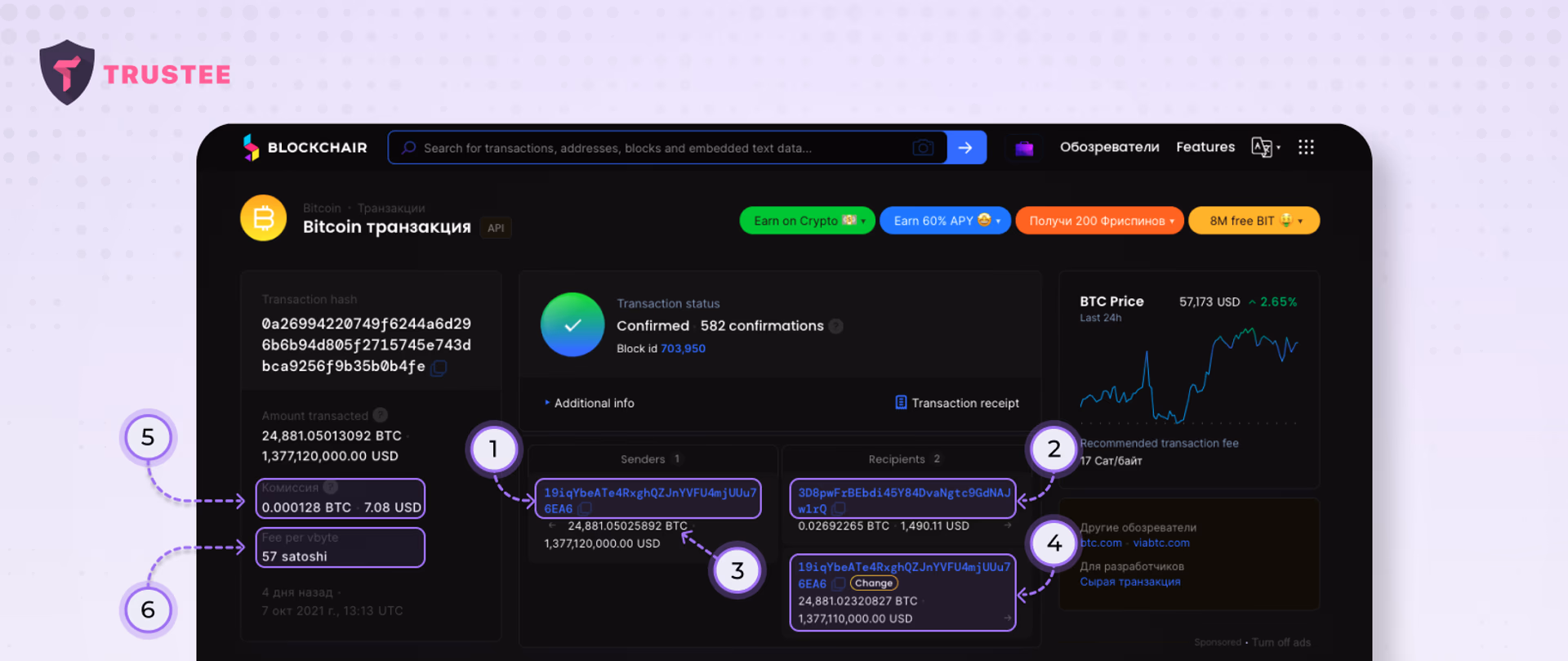1568x661 pixels.
Task: Click the BTC Price 24h chart
Action: (1189, 375)
